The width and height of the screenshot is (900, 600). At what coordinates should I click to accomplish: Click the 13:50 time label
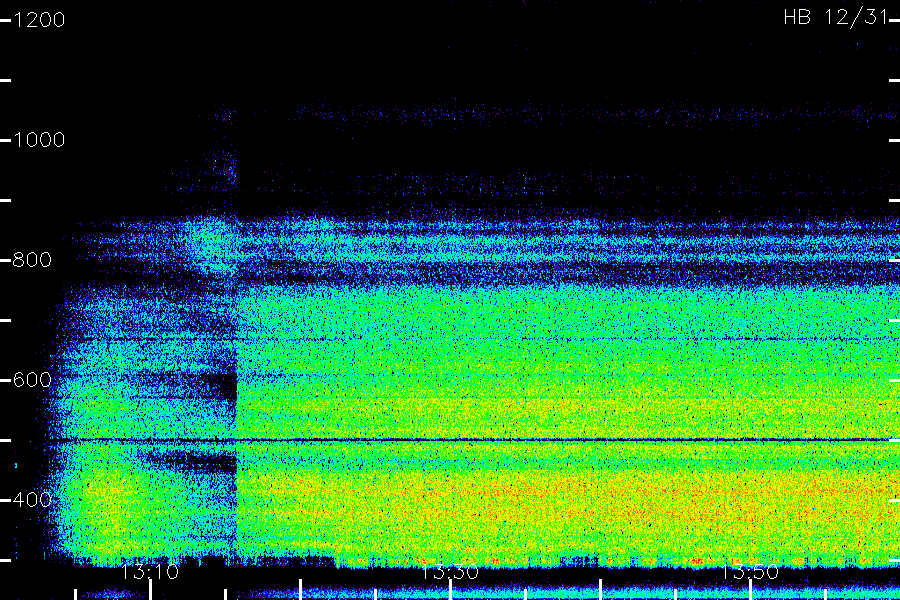(x=750, y=572)
